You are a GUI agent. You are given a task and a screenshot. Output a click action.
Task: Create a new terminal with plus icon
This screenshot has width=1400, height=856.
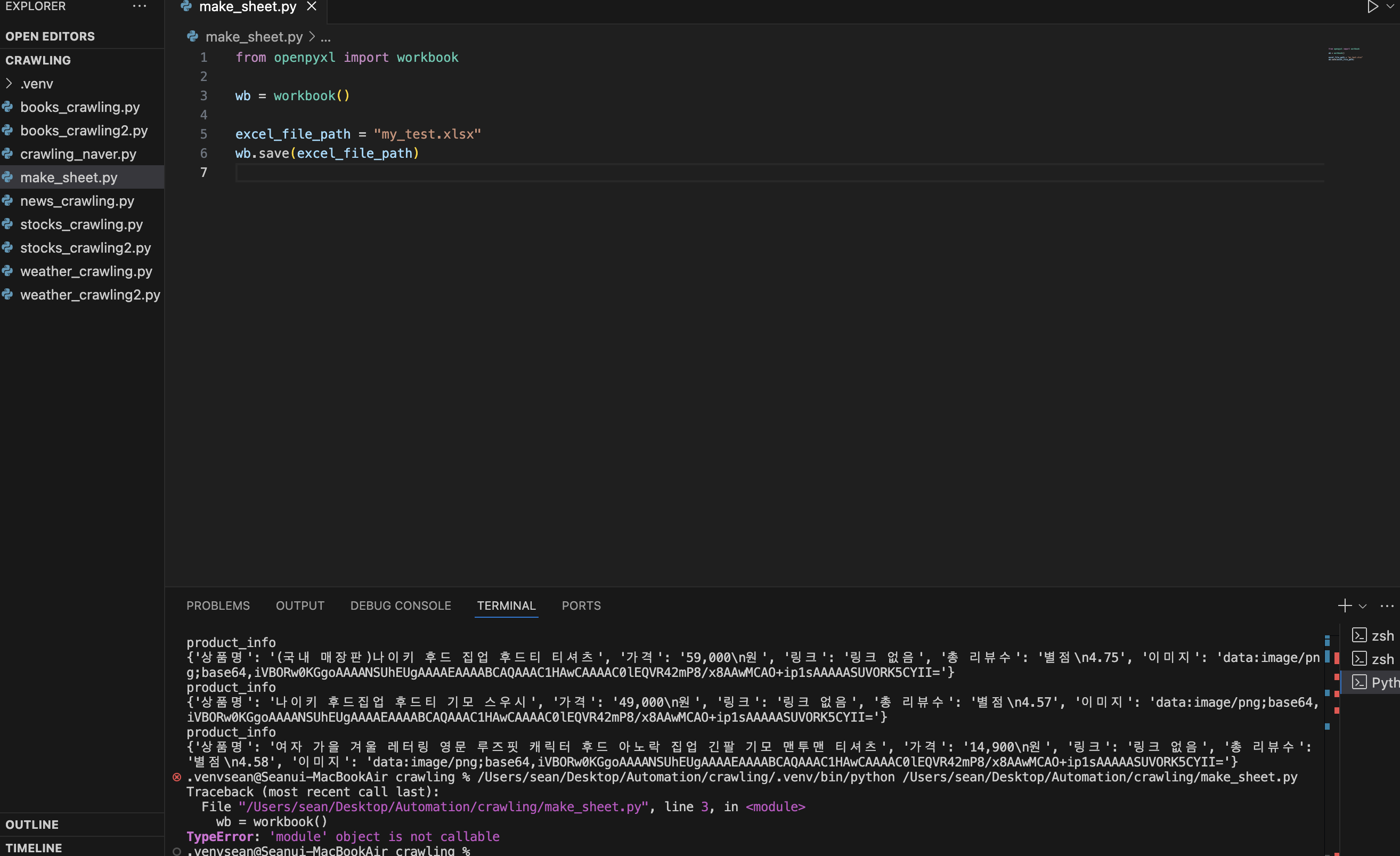click(x=1344, y=606)
